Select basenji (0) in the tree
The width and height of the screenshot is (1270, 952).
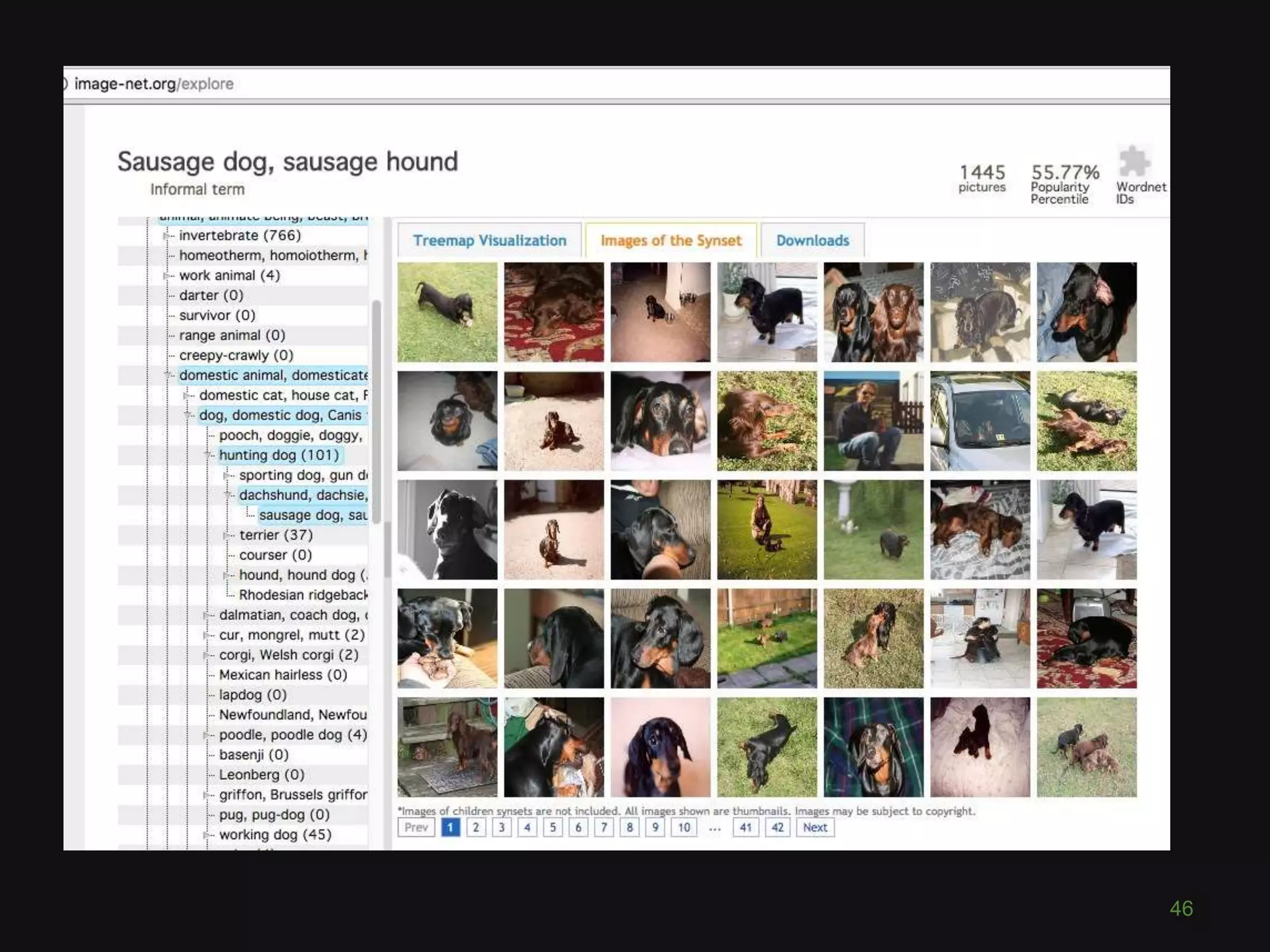pyautogui.click(x=254, y=755)
